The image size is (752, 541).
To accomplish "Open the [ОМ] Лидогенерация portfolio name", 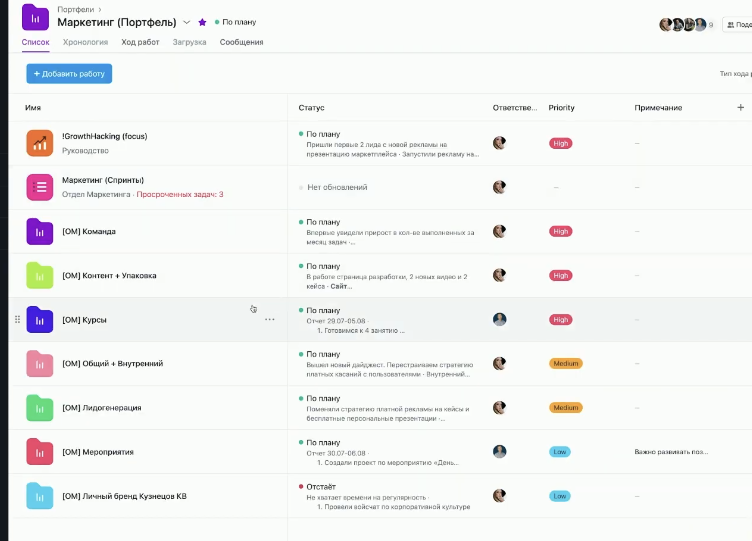I will click(102, 408).
